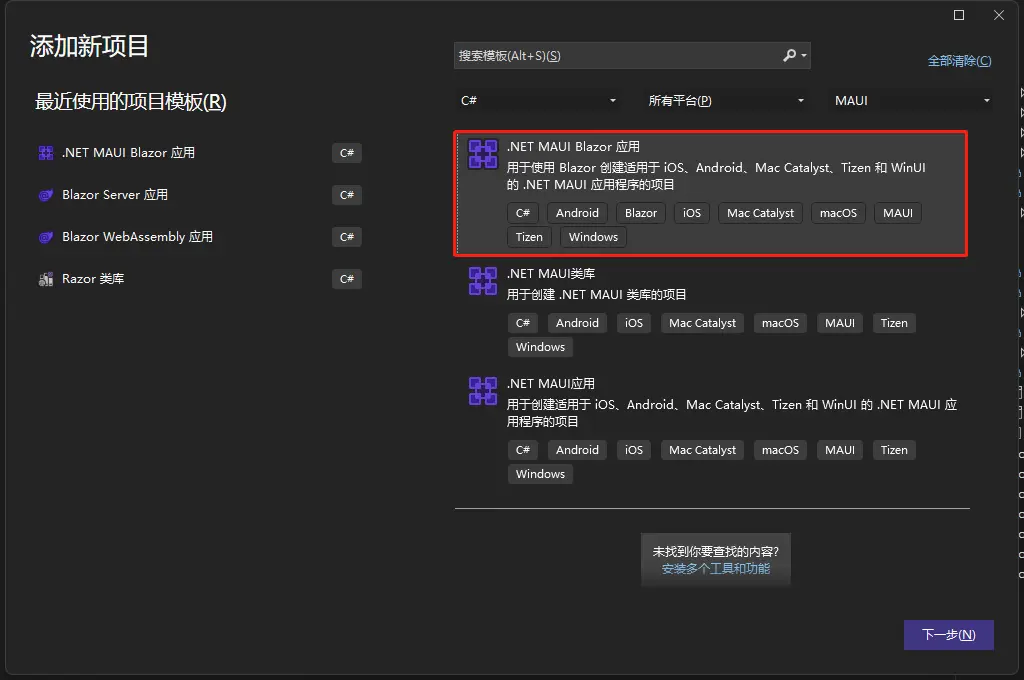Image resolution: width=1024 pixels, height=680 pixels.
Task: Focus the 搜索模板 search box
Action: tap(615, 56)
